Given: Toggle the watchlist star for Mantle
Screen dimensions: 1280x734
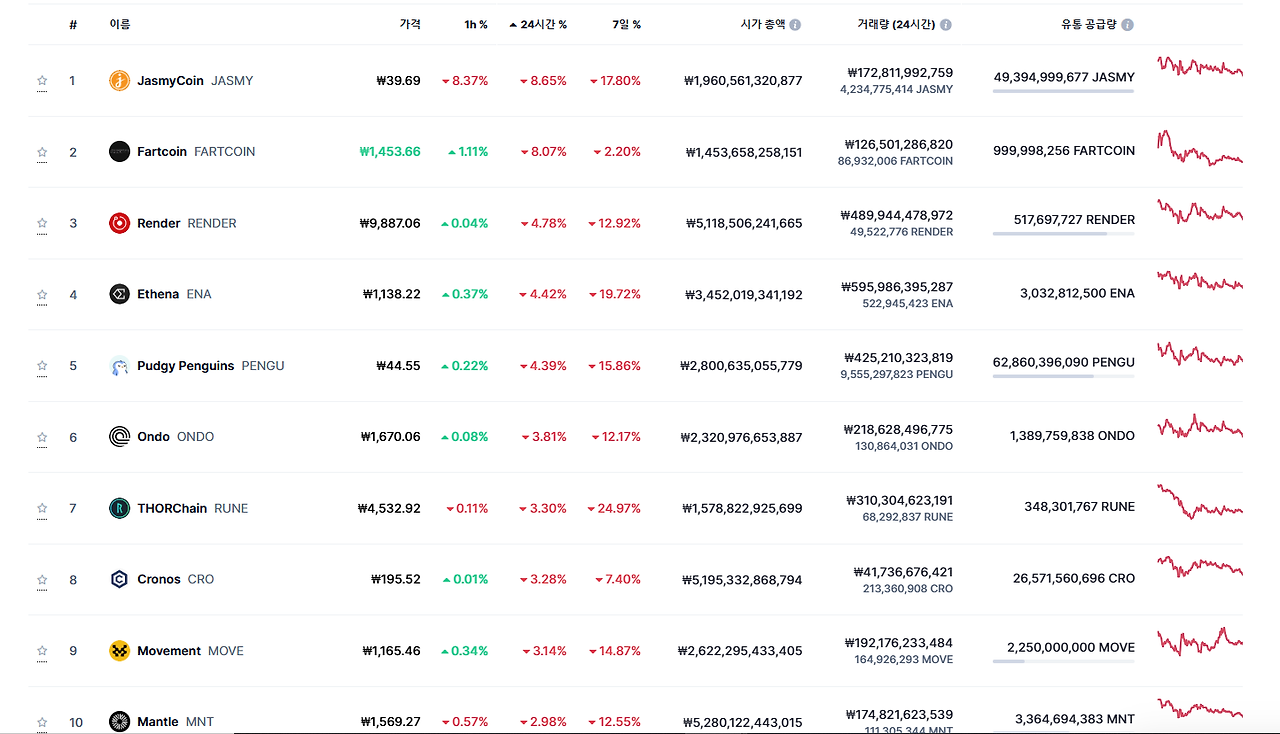Looking at the screenshot, I should click(x=42, y=722).
